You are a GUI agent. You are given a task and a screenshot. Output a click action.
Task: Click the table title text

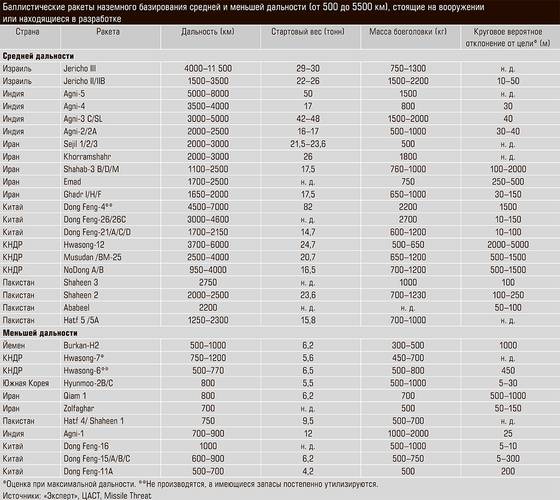point(243,12)
